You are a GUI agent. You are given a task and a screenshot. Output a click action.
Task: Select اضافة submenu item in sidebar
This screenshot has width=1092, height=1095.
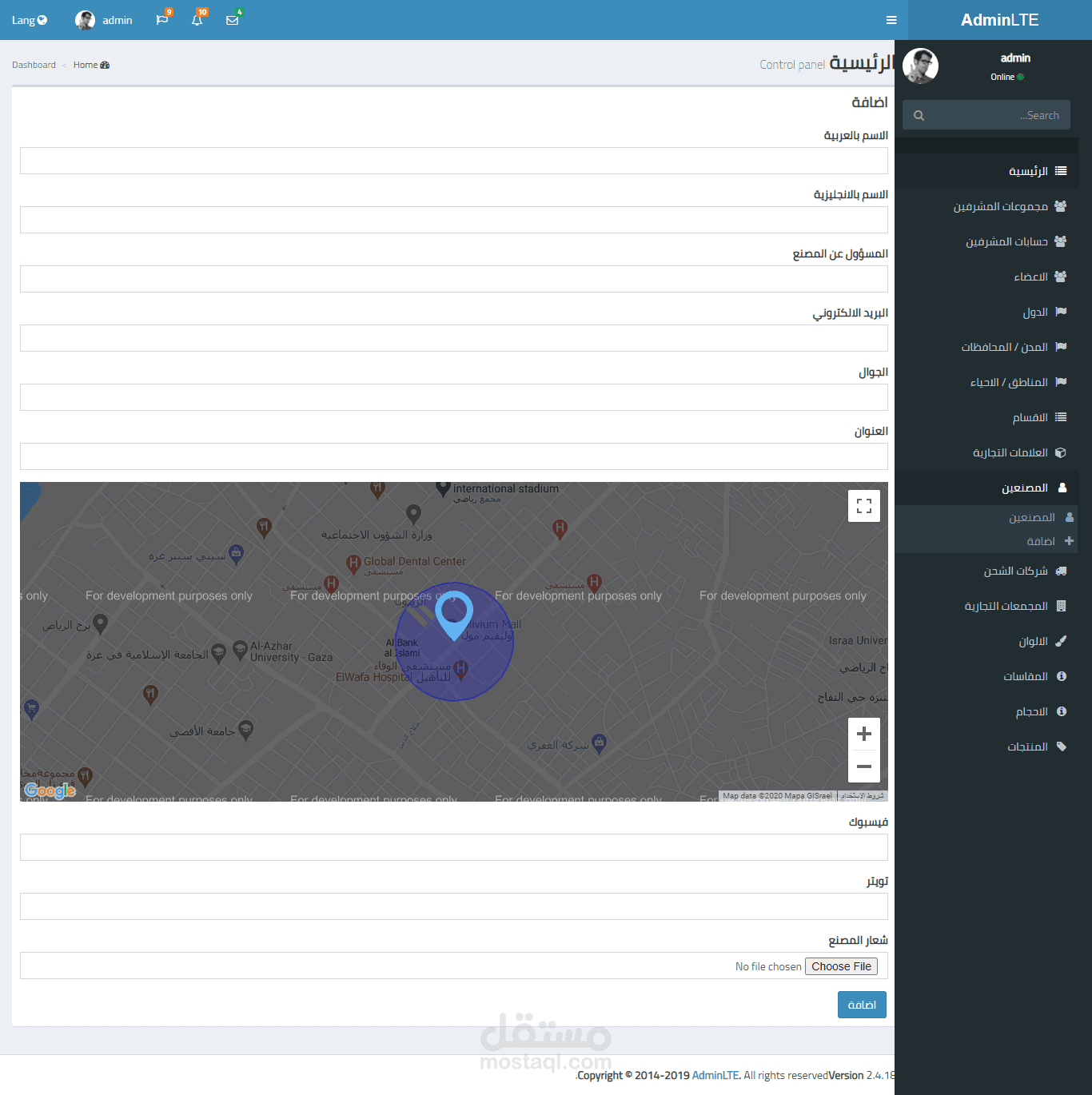pos(1041,541)
